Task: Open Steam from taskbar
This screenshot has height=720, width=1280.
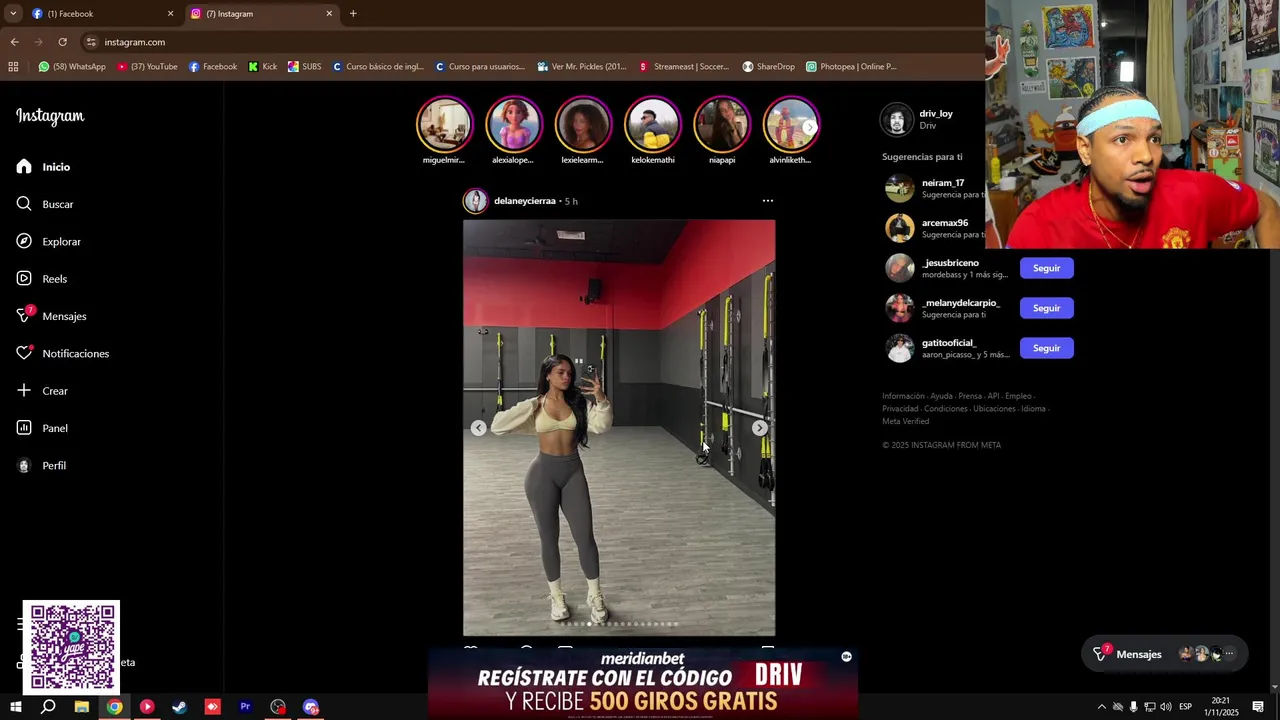Action: (x=180, y=707)
